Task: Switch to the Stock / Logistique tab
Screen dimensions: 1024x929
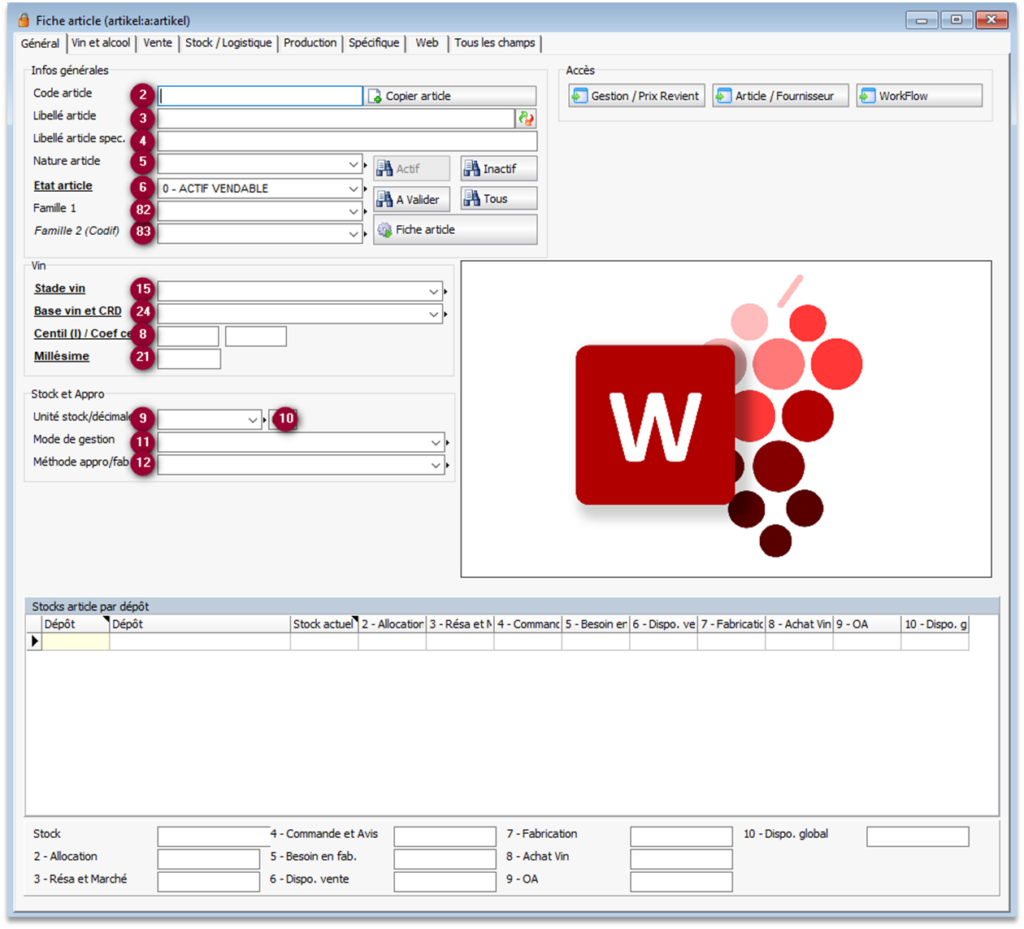Action: [x=228, y=44]
